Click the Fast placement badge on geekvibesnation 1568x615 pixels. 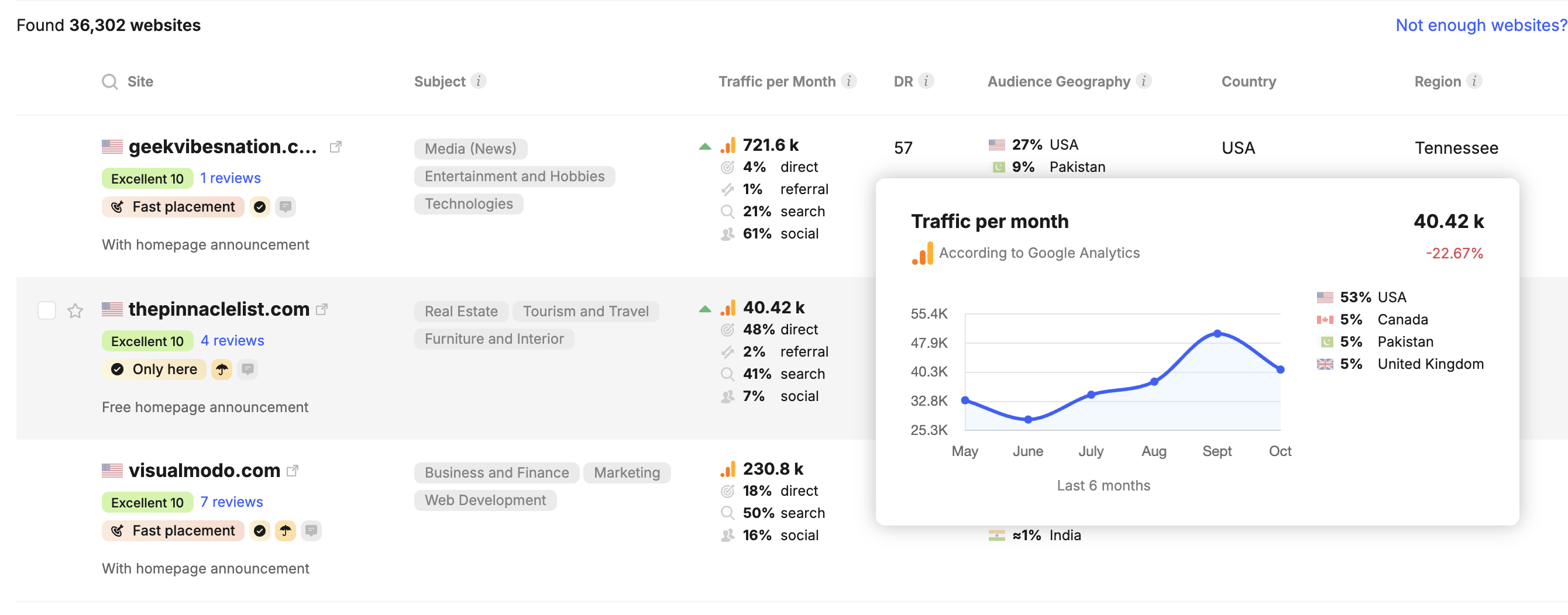[x=174, y=207]
